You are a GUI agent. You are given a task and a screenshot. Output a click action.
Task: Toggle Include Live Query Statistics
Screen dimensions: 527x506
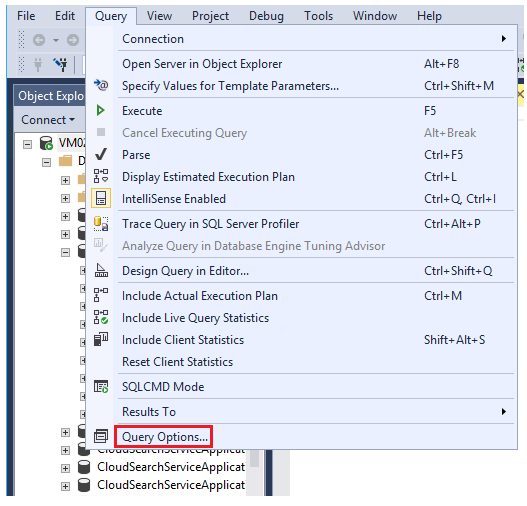pyautogui.click(x=301, y=318)
